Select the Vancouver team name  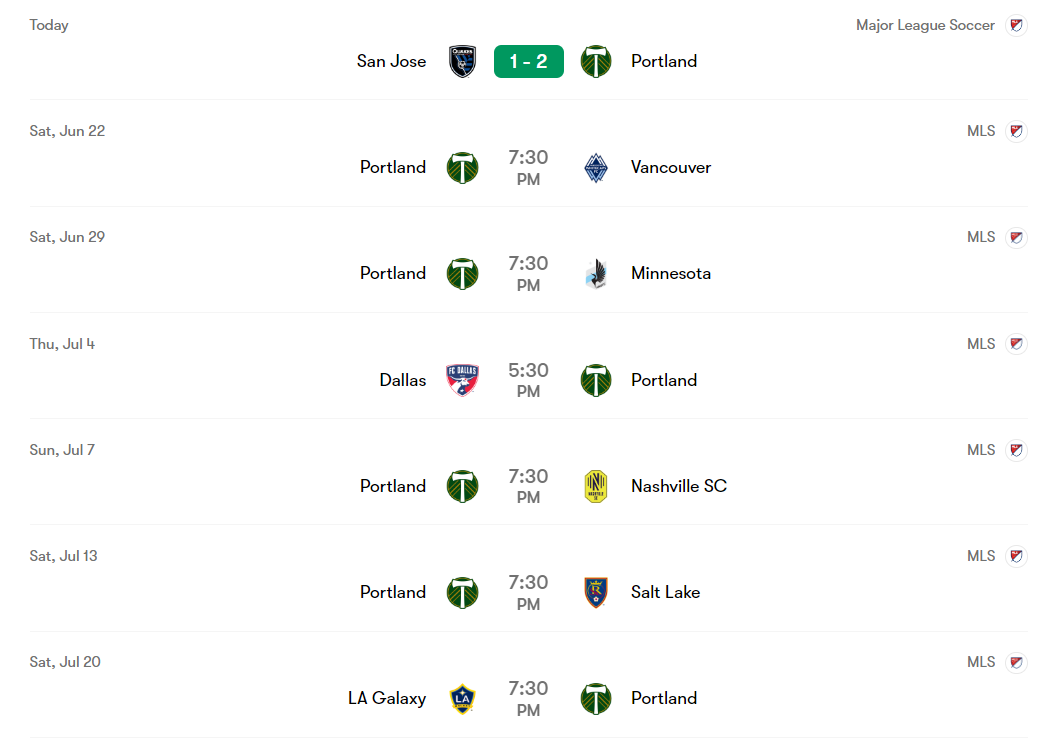pos(671,167)
